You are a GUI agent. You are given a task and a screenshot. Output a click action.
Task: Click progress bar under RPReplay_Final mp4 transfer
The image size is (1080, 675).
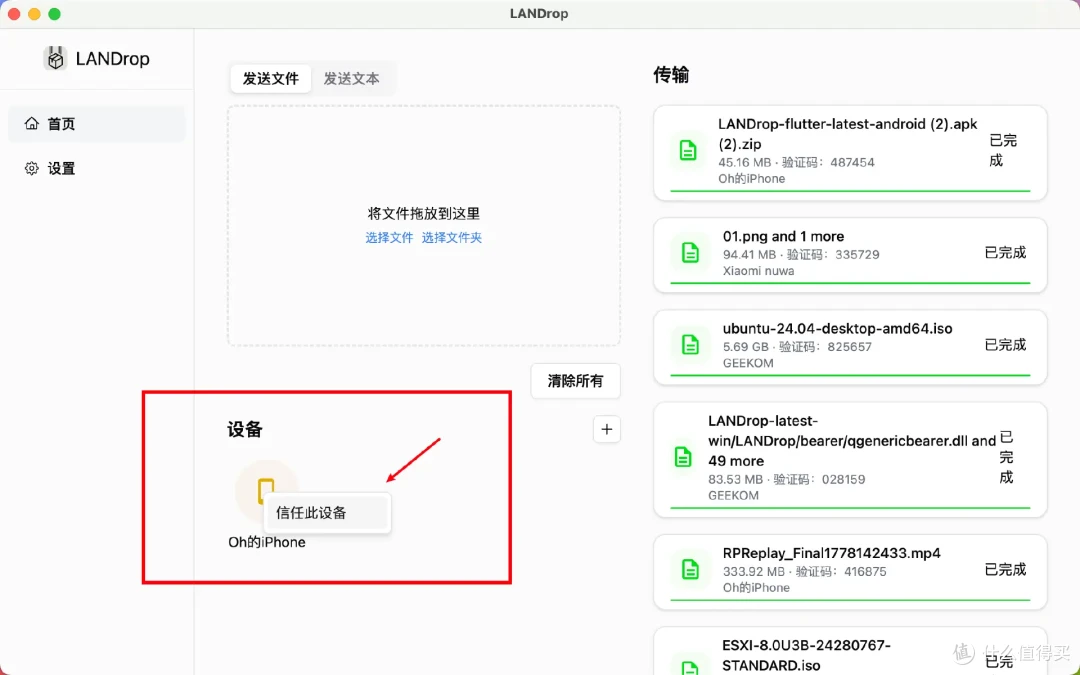point(850,600)
